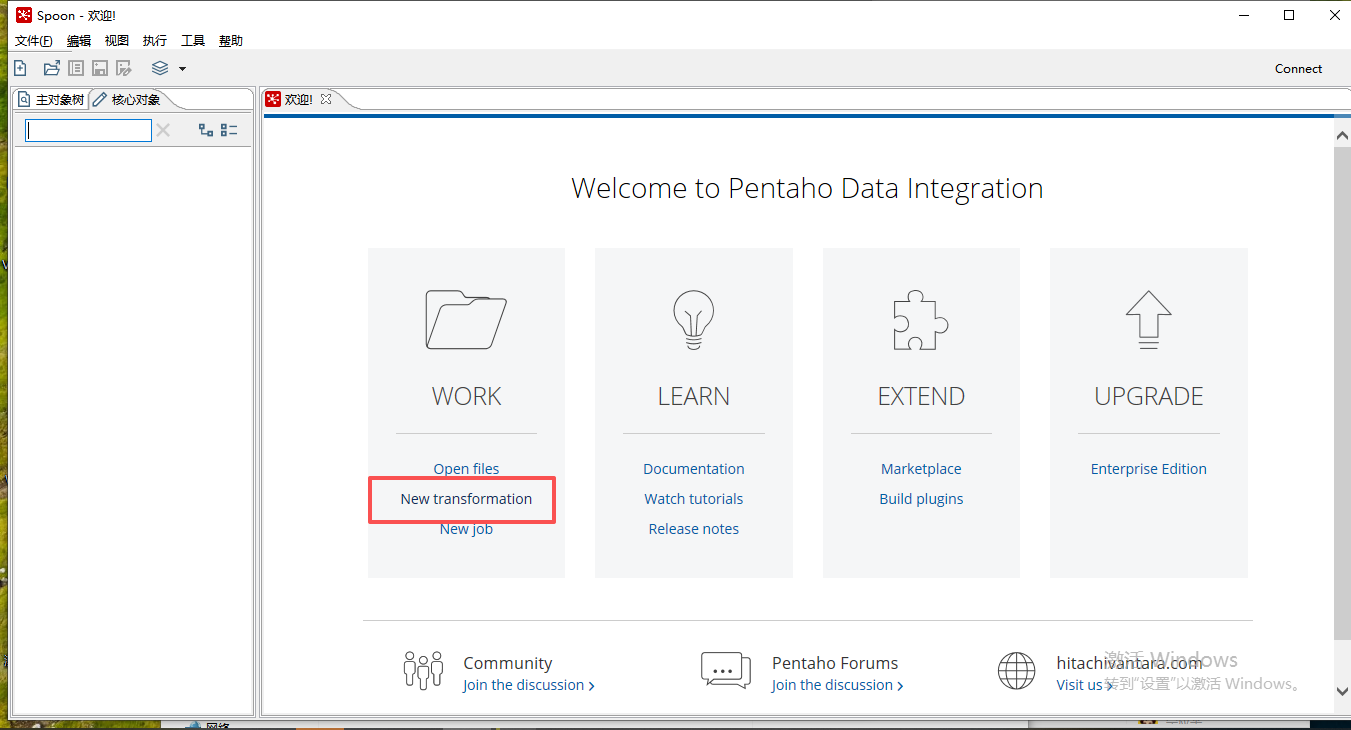Click Community Join the discussion link

click(x=528, y=685)
